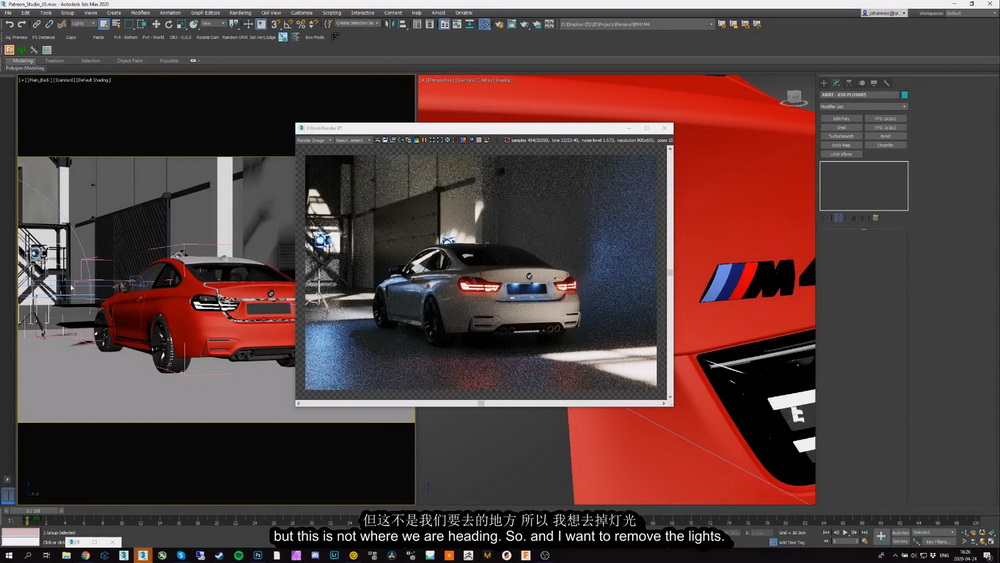The width and height of the screenshot is (1000, 563).
Task: Open the Modify command panel tab
Action: point(837,83)
